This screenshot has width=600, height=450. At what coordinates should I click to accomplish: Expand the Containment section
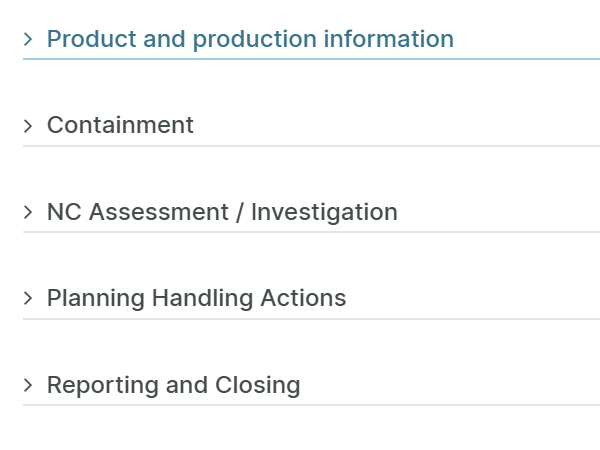[120, 125]
